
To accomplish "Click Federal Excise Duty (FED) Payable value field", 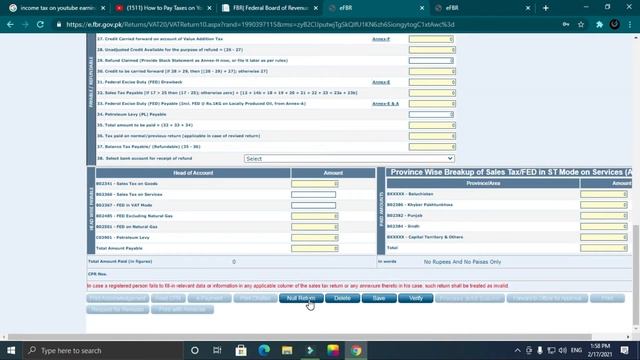I will point(432,104).
